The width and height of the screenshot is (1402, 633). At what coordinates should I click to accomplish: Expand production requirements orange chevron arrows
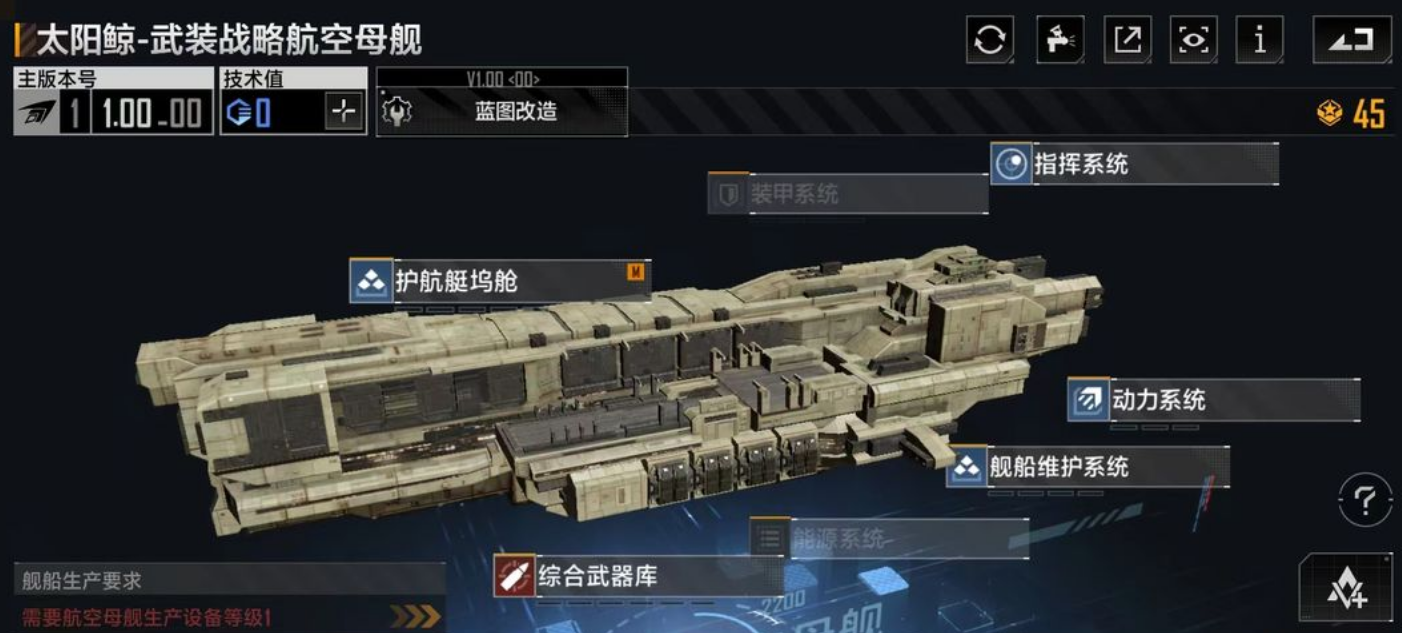point(415,616)
